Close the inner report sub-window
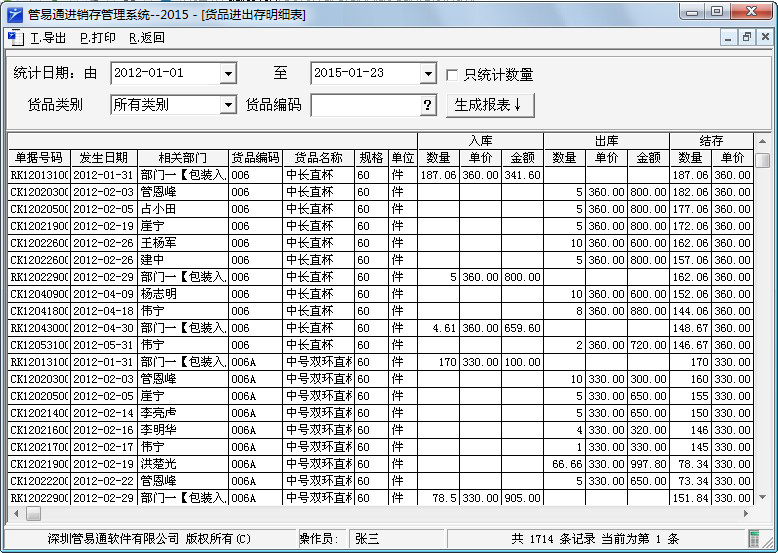The height and width of the screenshot is (553, 778). (x=764, y=38)
